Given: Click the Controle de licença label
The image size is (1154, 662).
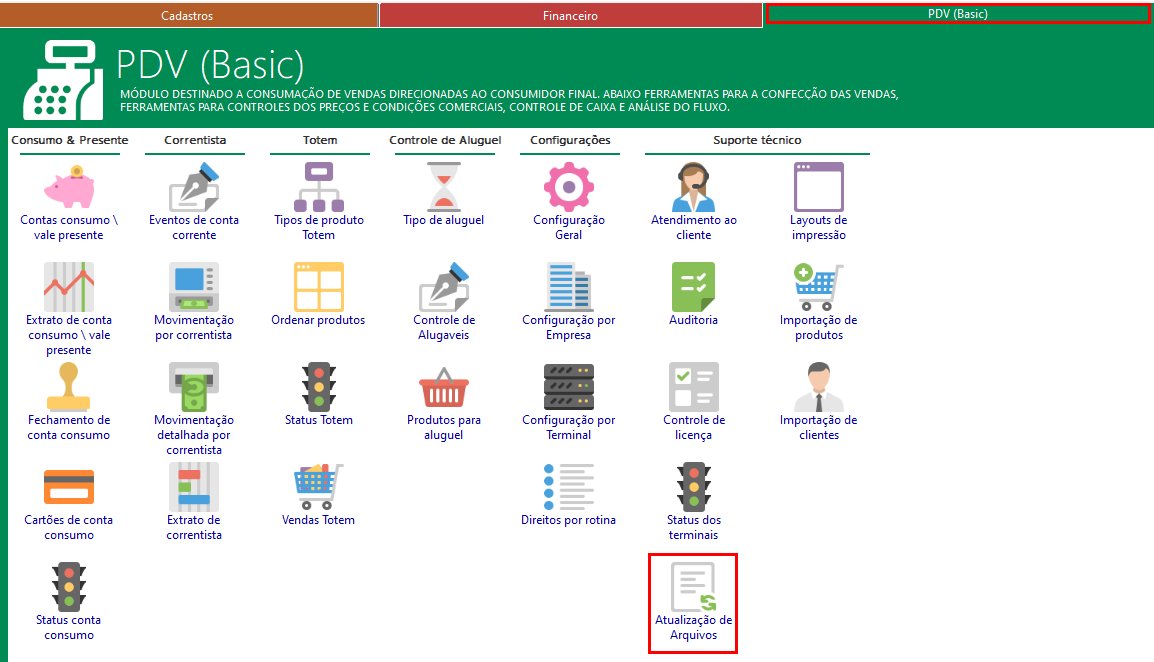Looking at the screenshot, I should tap(693, 427).
